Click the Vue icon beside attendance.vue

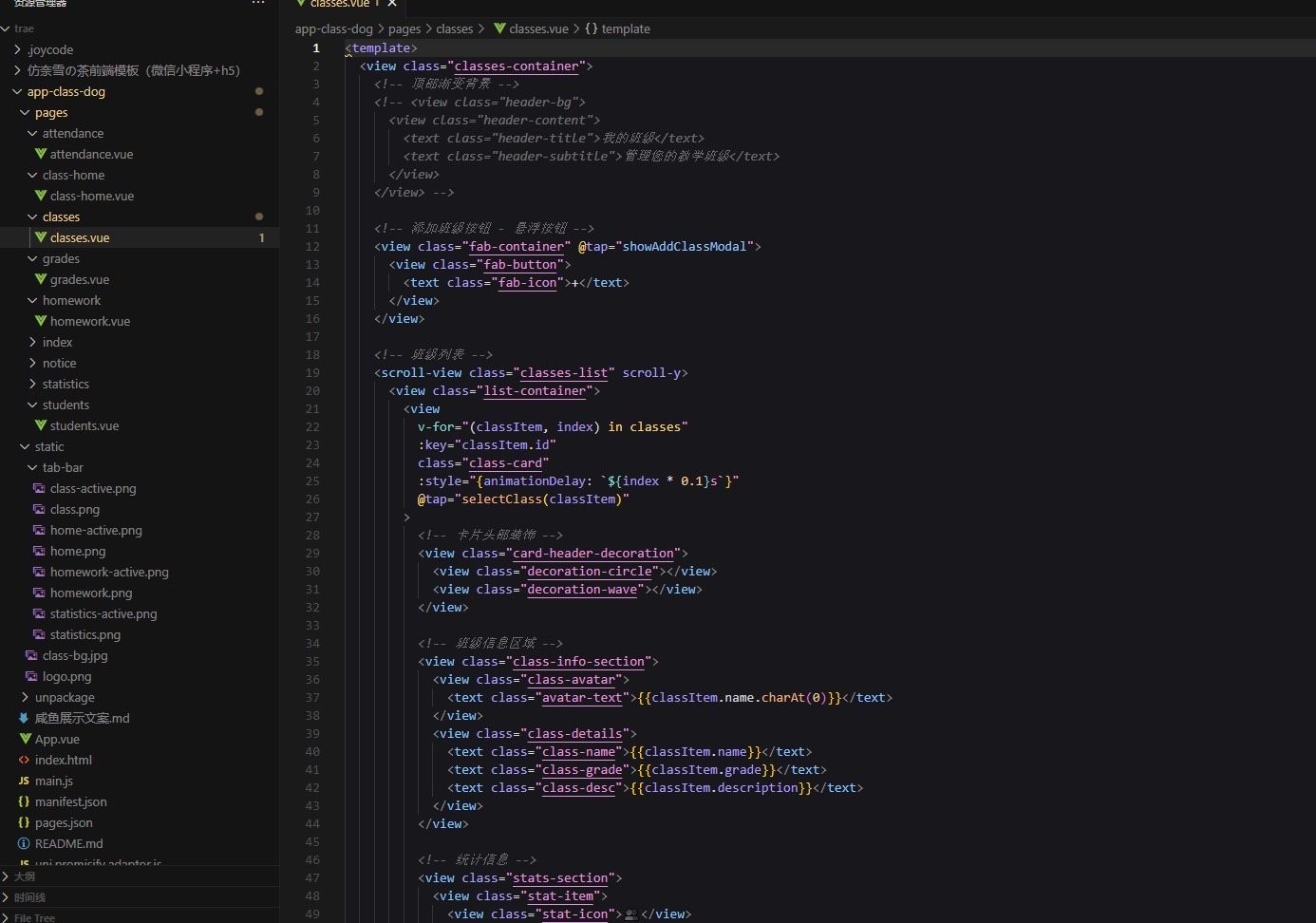point(41,154)
